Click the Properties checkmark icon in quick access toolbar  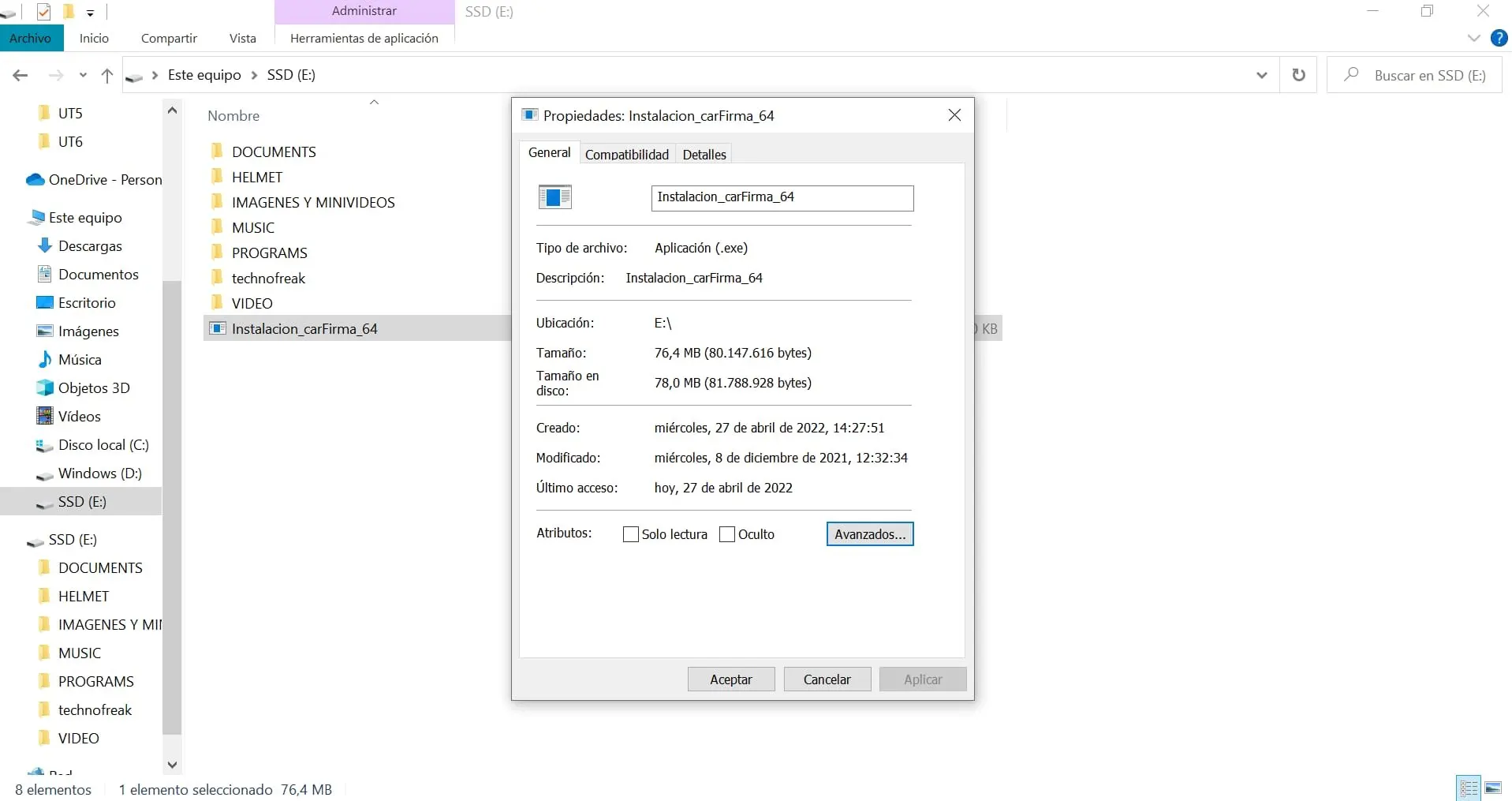pos(44,12)
